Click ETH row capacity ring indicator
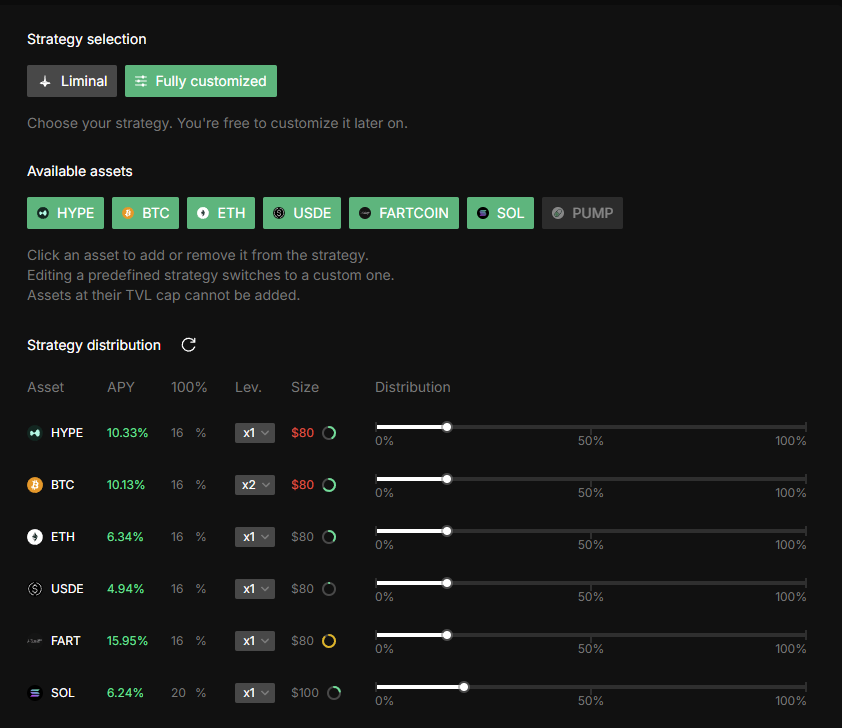 (329, 537)
